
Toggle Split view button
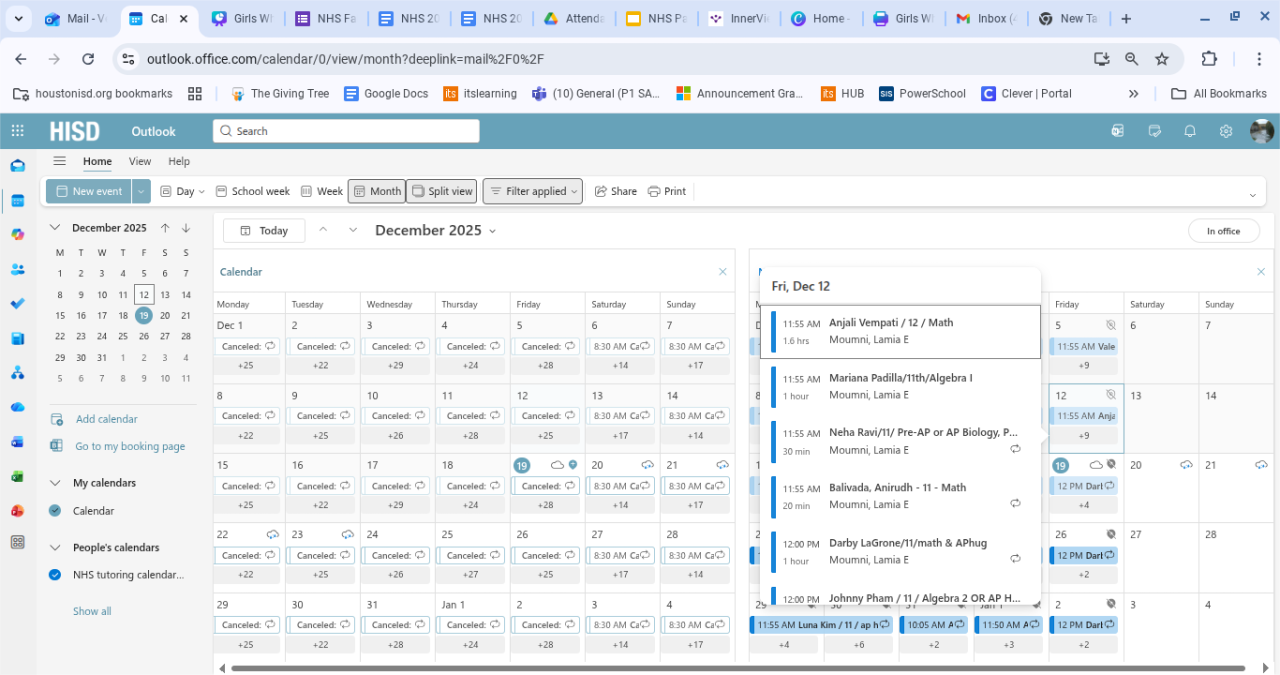tap(442, 191)
